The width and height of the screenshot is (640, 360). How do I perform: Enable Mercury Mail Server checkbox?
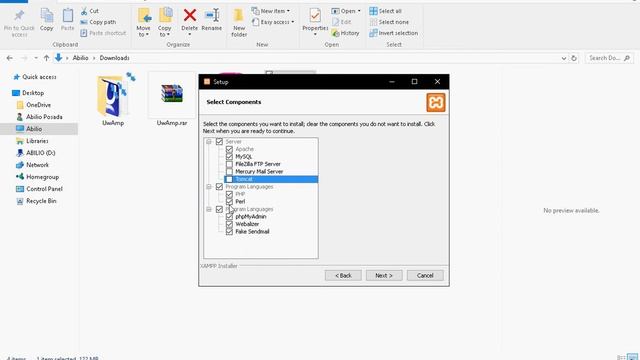[x=229, y=171]
